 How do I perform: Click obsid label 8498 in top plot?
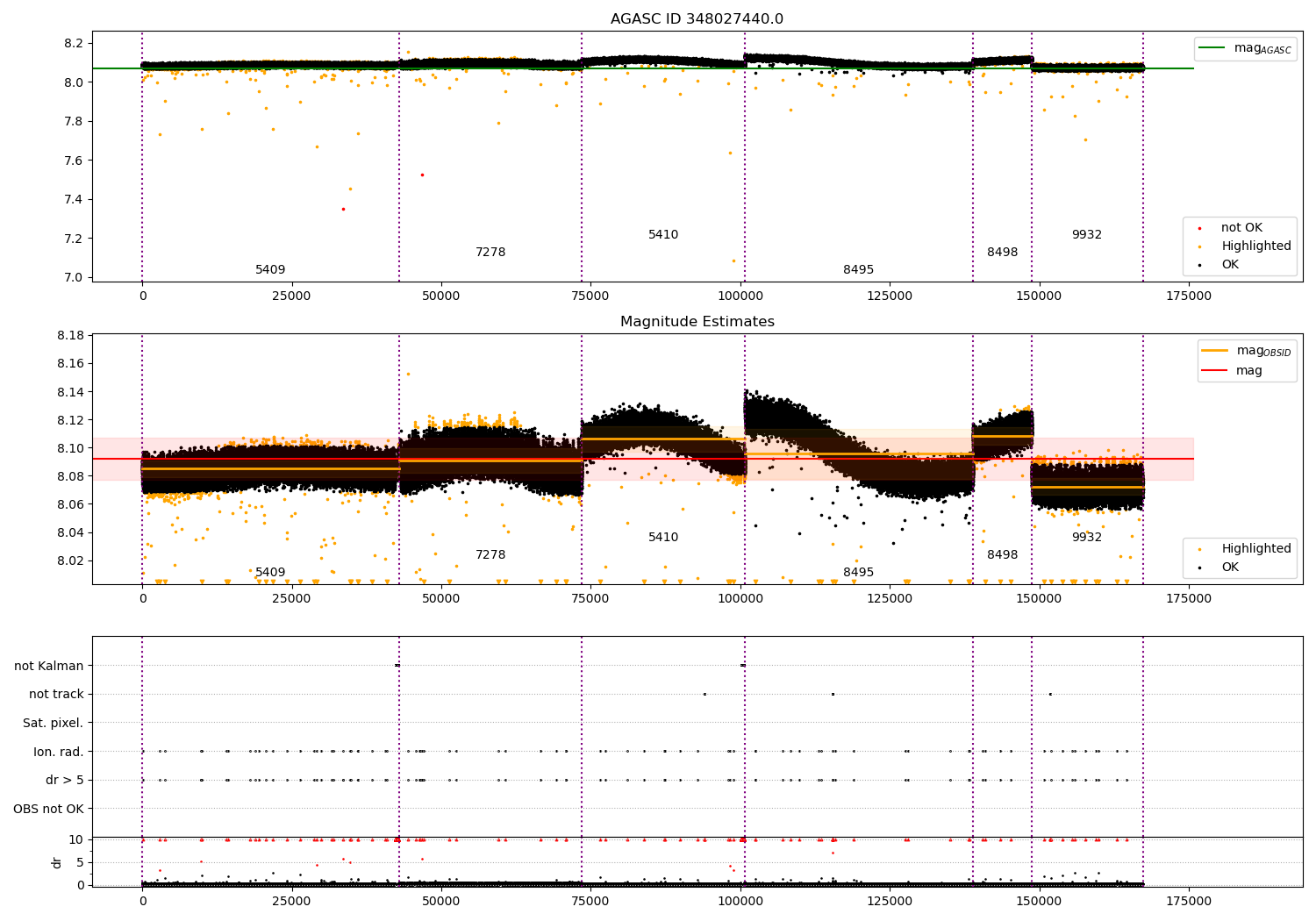pos(1002,253)
